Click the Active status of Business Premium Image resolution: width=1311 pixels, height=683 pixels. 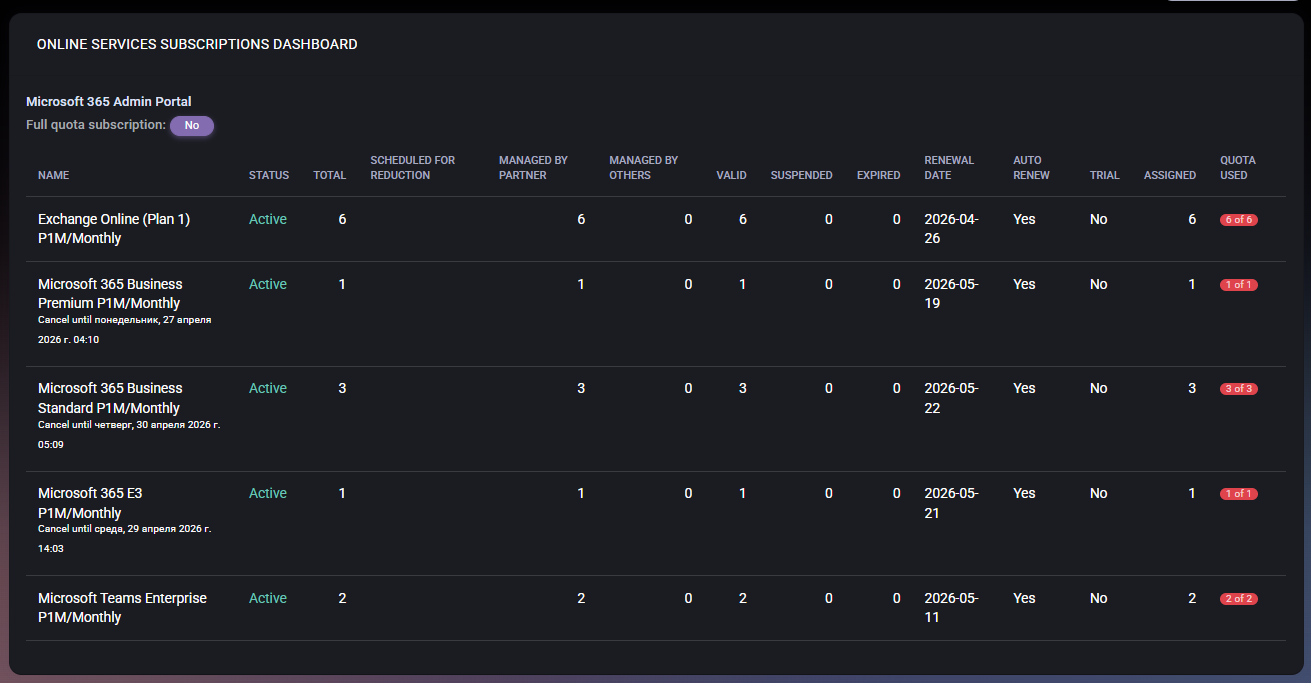pyautogui.click(x=267, y=284)
